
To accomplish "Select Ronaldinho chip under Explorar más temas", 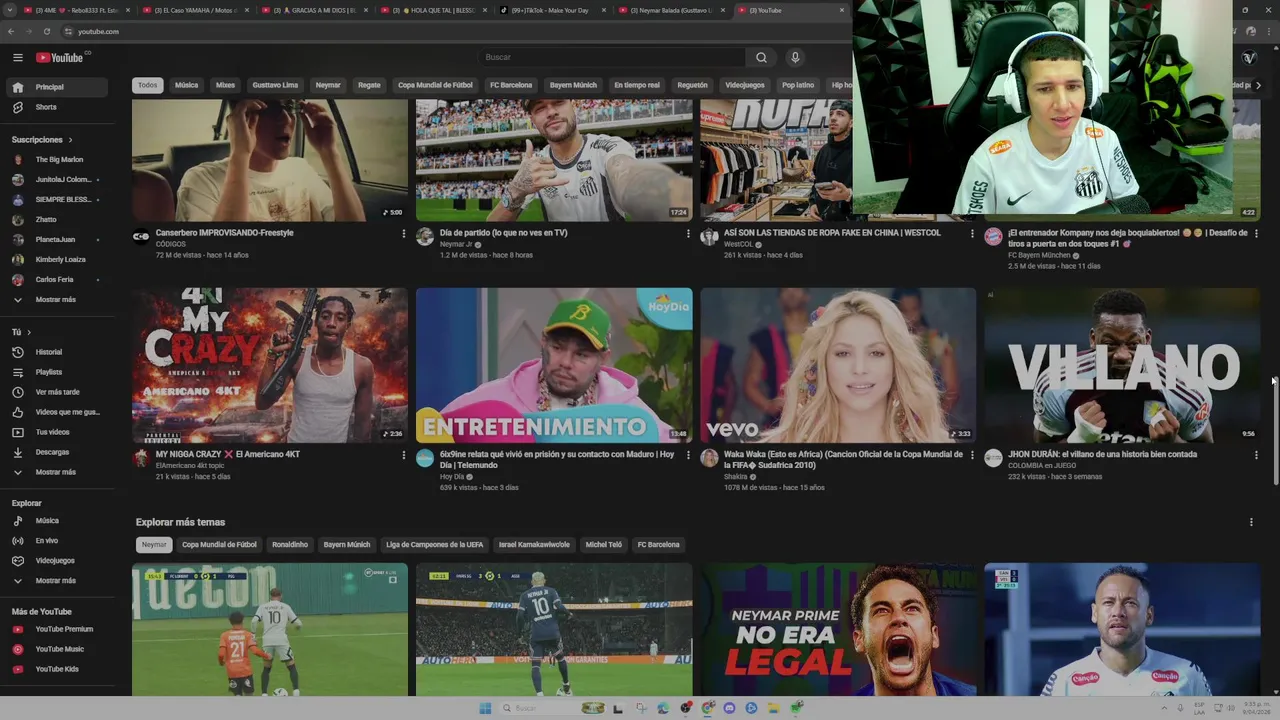I will [x=290, y=545].
